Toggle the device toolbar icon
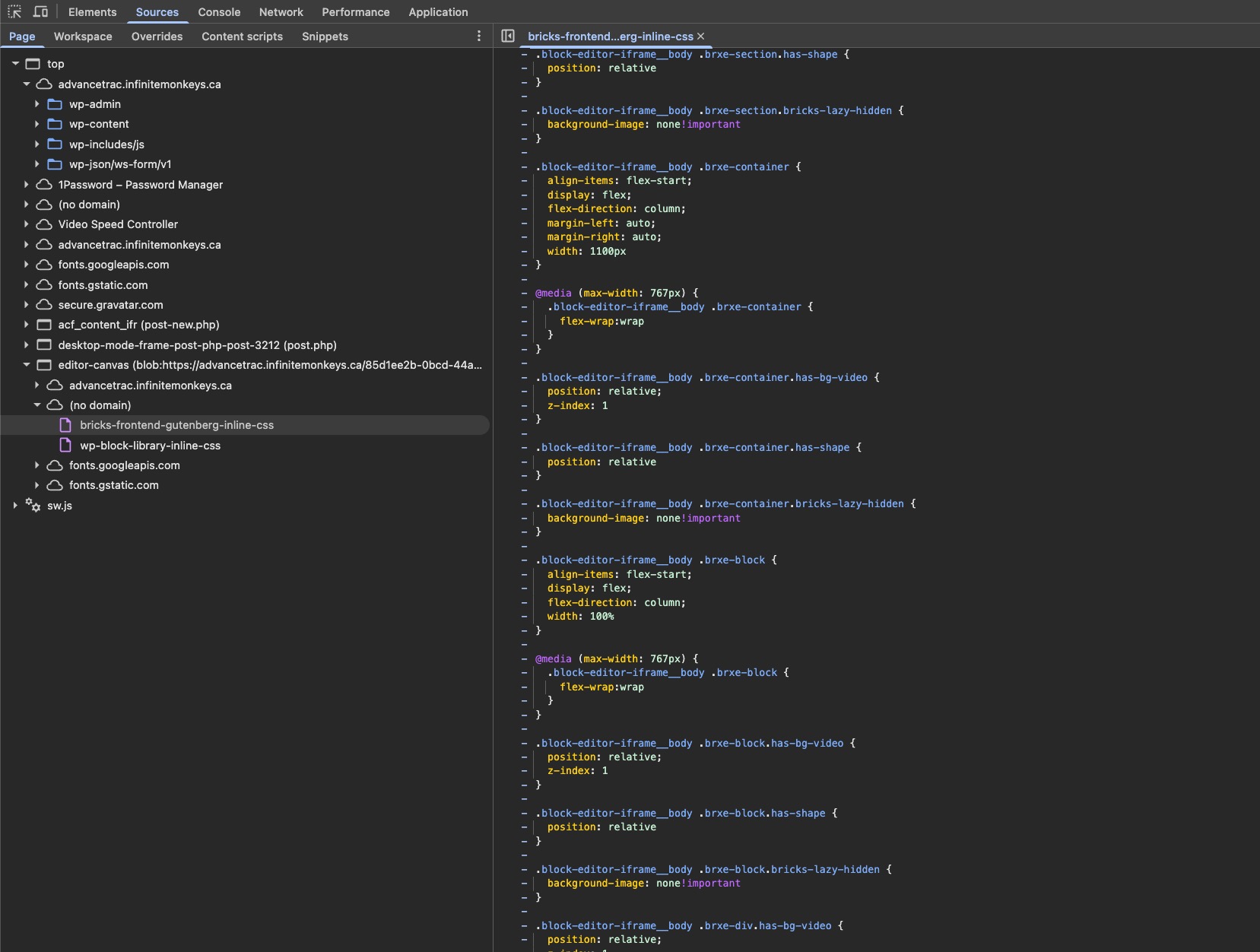1260x952 pixels. pyautogui.click(x=40, y=11)
